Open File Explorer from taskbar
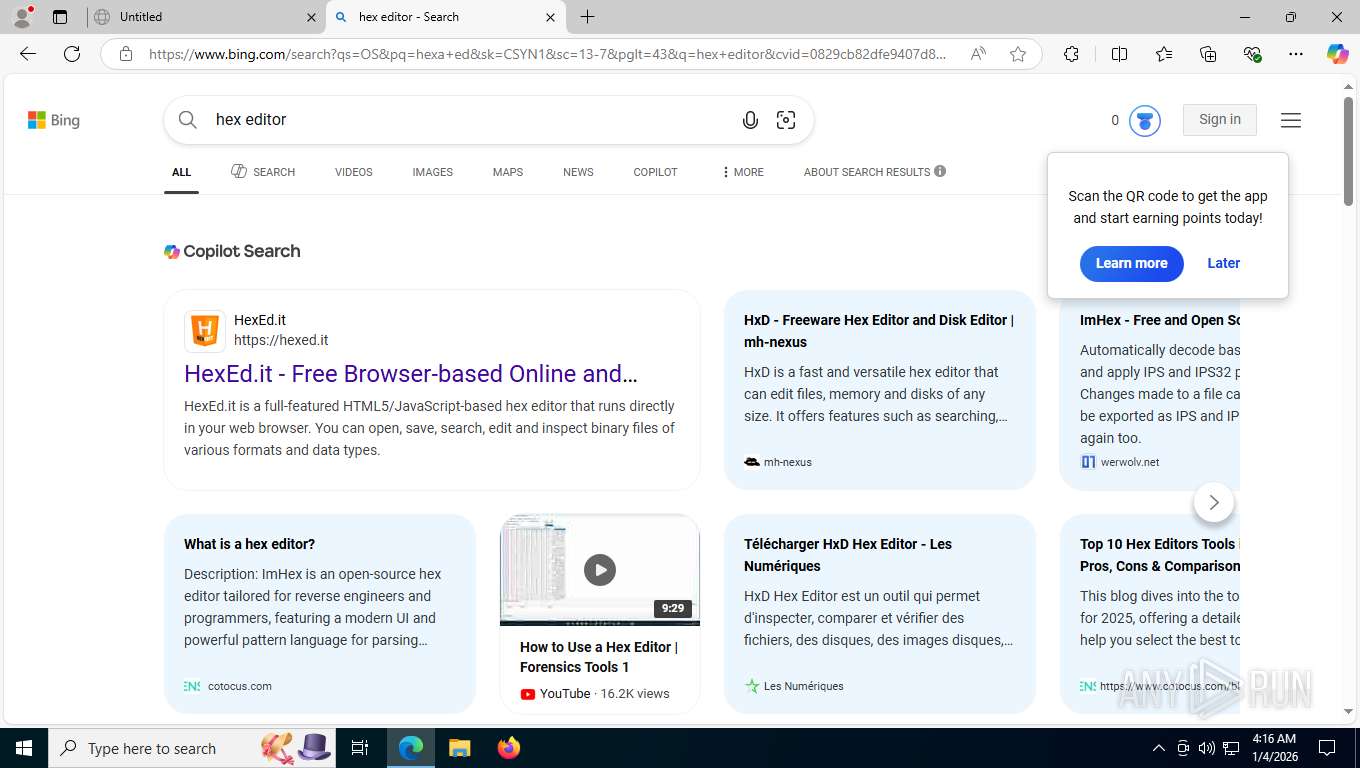Screen dimensions: 1360x768 tap(459, 748)
